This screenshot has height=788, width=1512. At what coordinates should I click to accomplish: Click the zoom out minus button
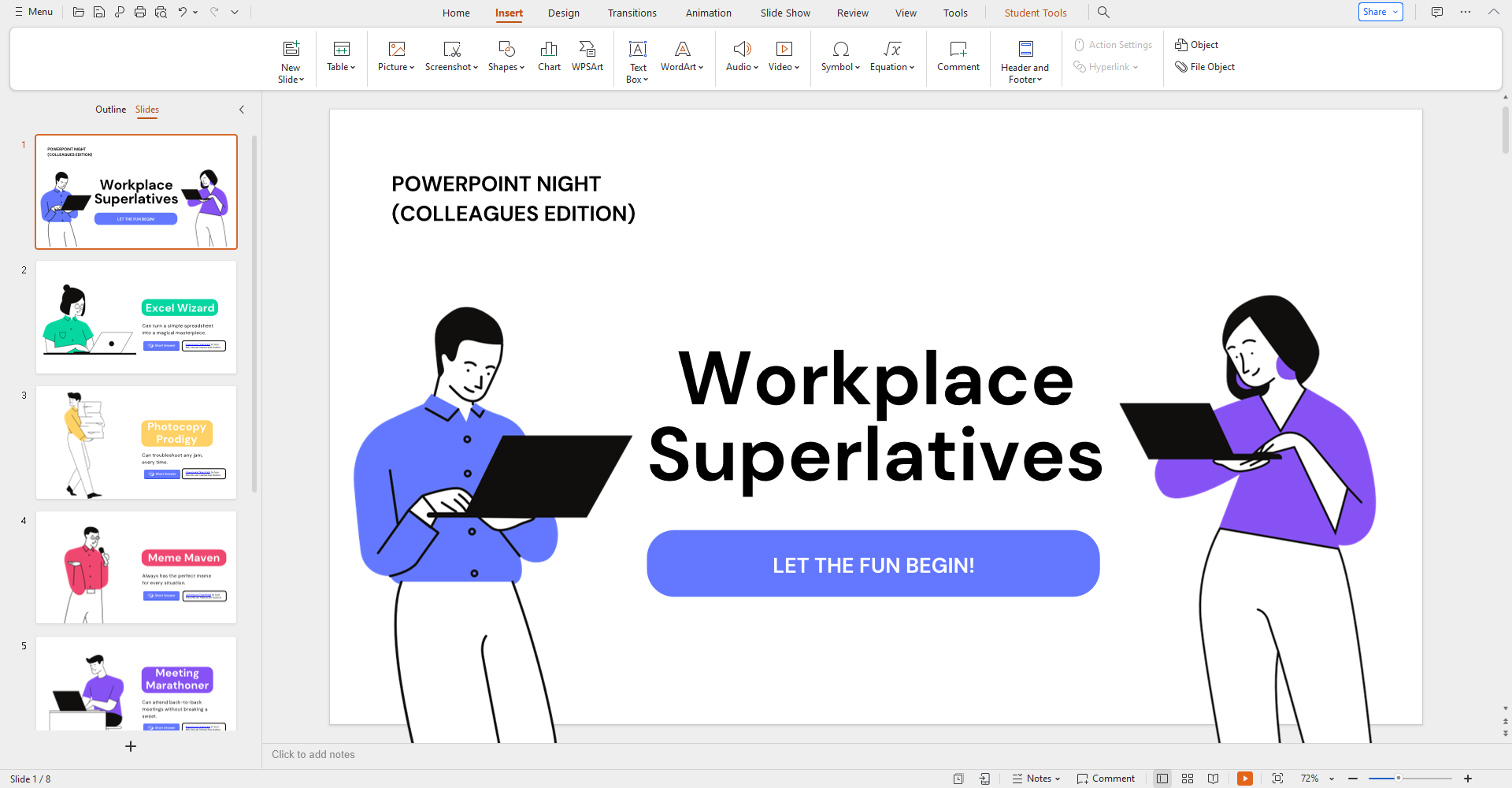(x=1353, y=779)
